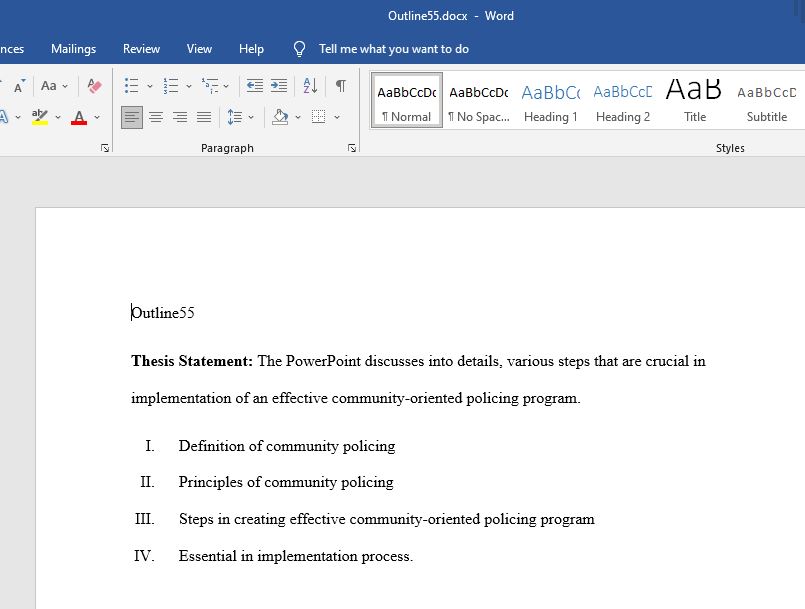This screenshot has height=609, width=805.
Task: Click the Tell me what you want to do box
Action: coord(394,49)
